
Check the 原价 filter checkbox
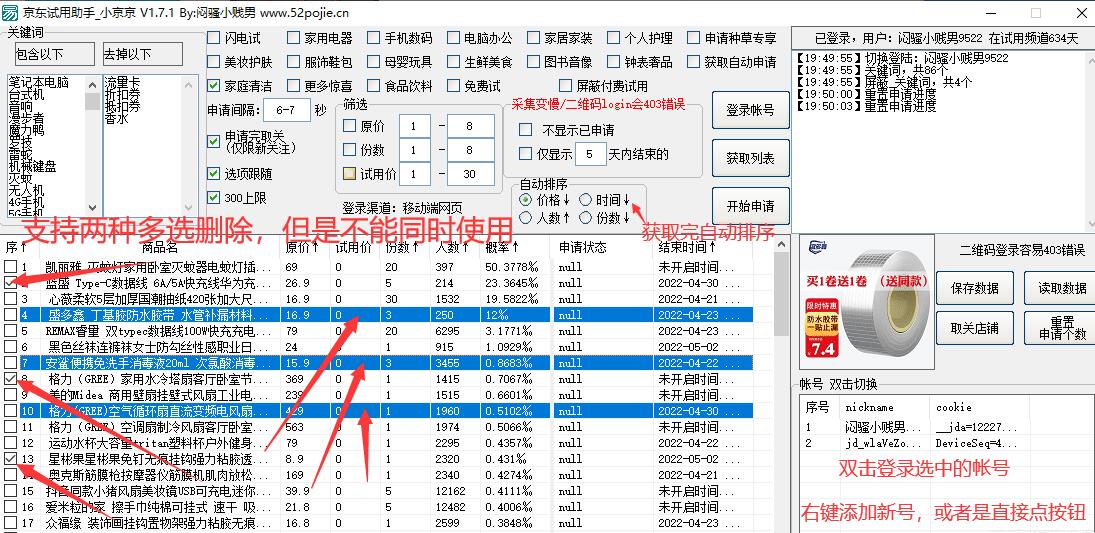350,126
